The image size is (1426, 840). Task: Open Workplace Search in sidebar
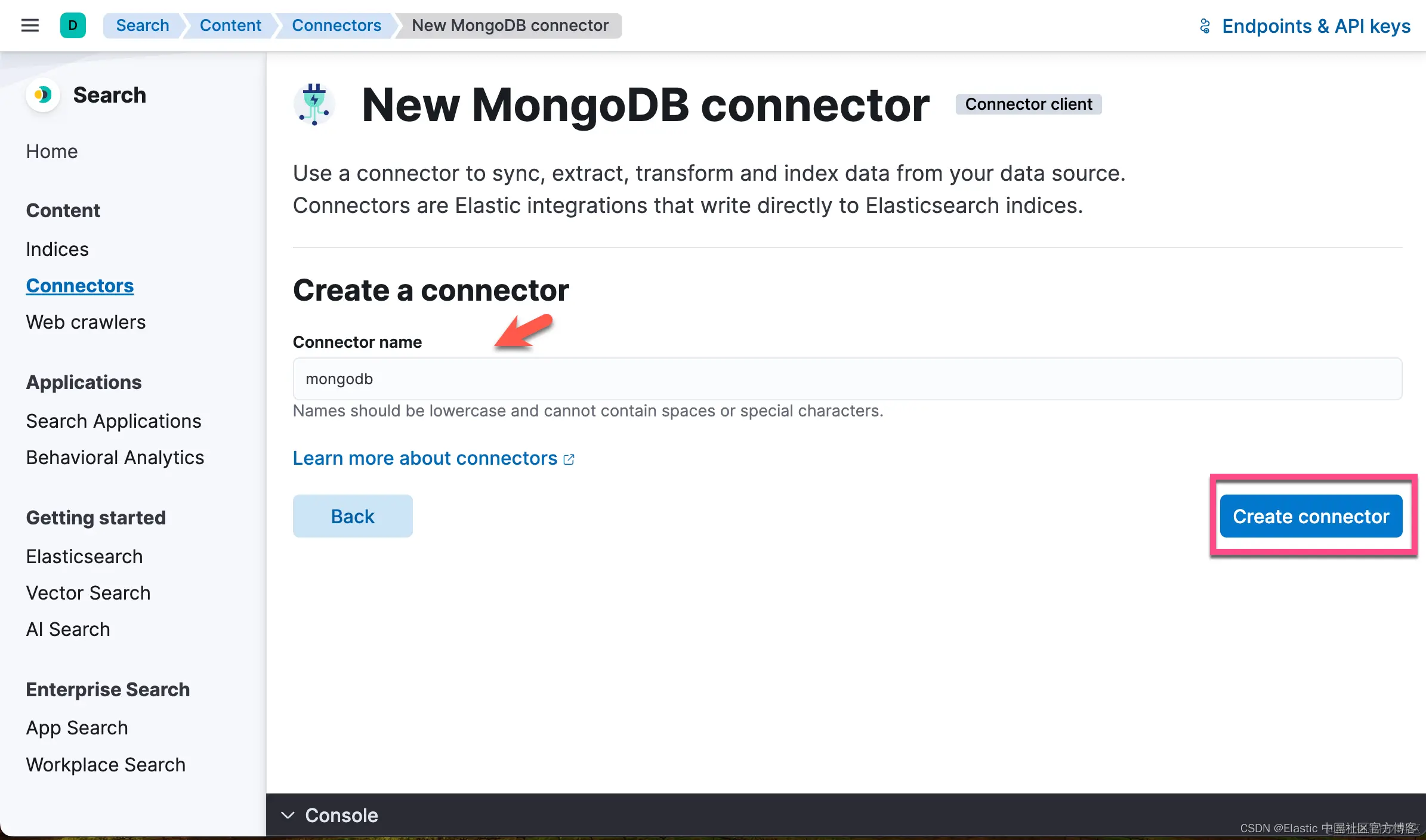point(106,765)
